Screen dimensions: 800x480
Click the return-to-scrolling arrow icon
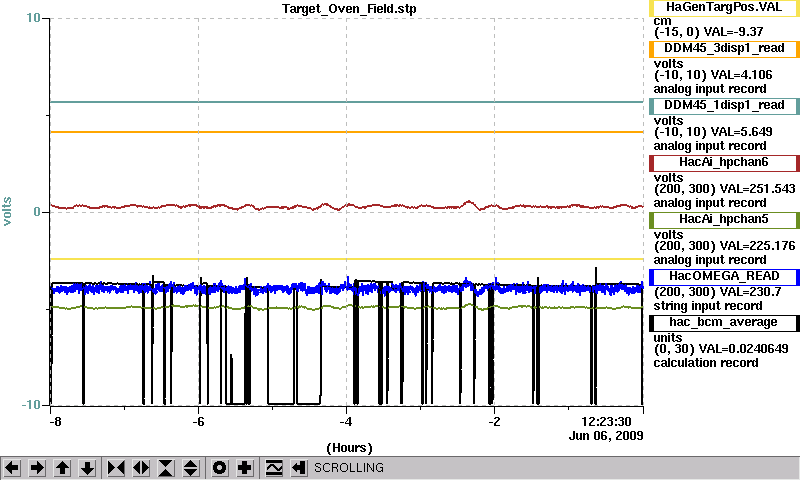click(x=299, y=468)
